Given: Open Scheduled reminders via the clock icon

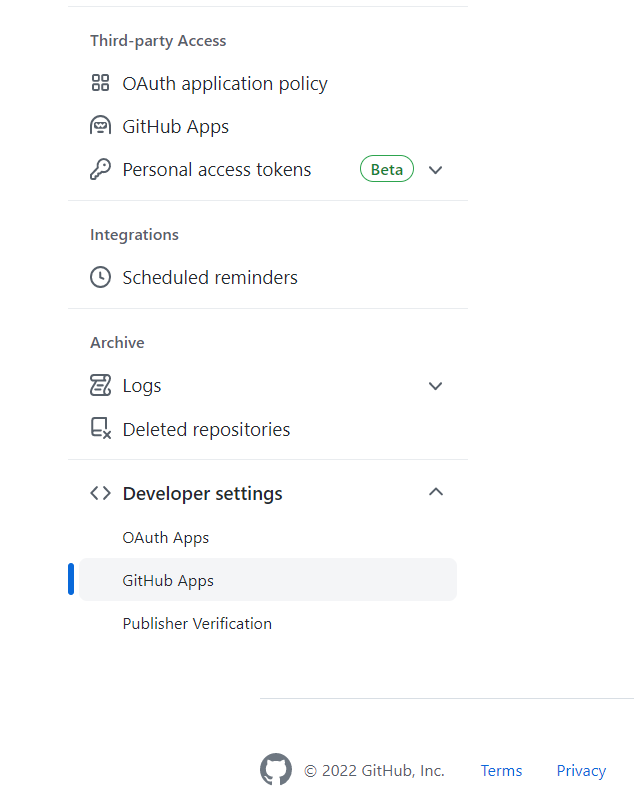Looking at the screenshot, I should click(x=100, y=277).
